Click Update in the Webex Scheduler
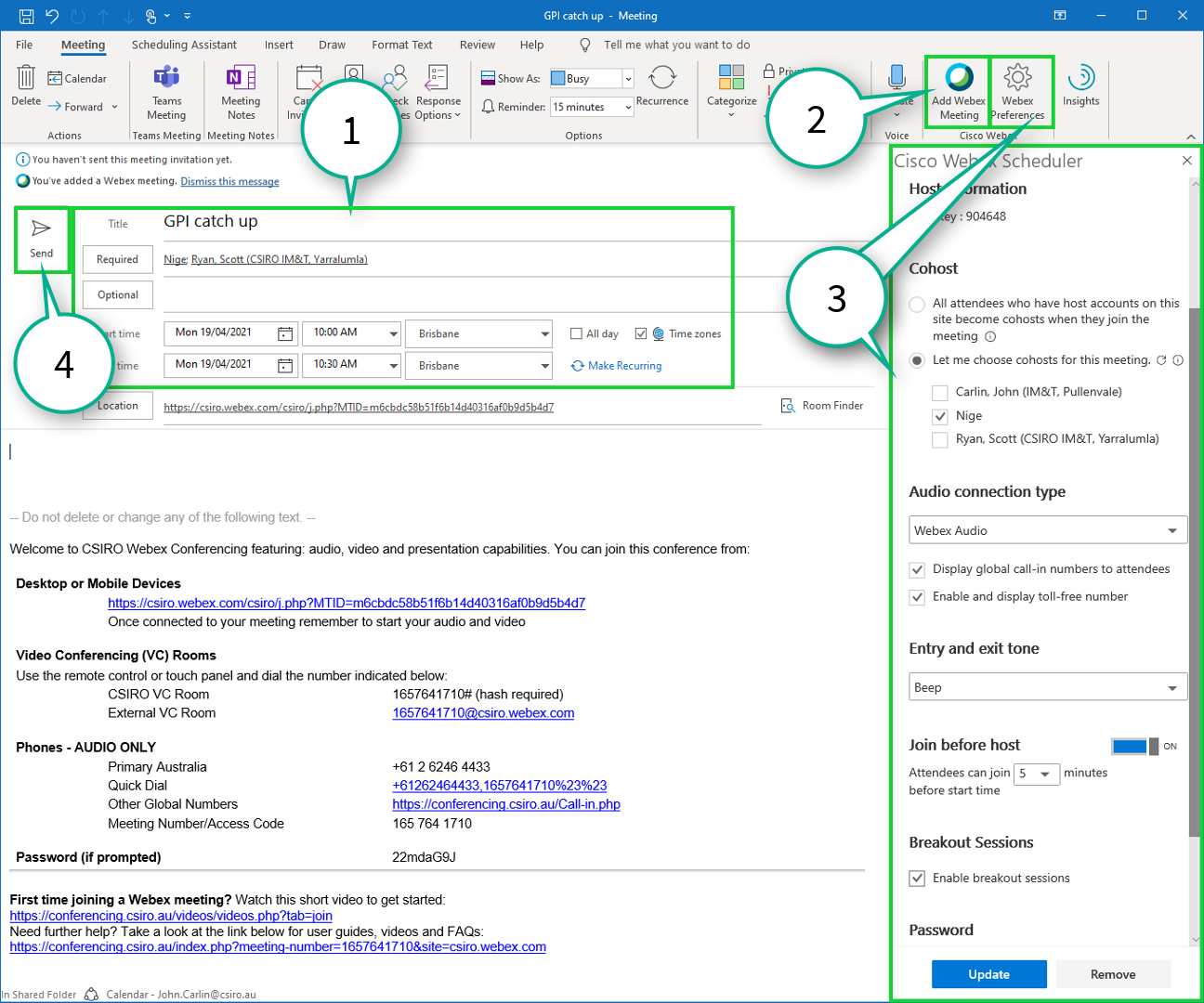 [989, 974]
